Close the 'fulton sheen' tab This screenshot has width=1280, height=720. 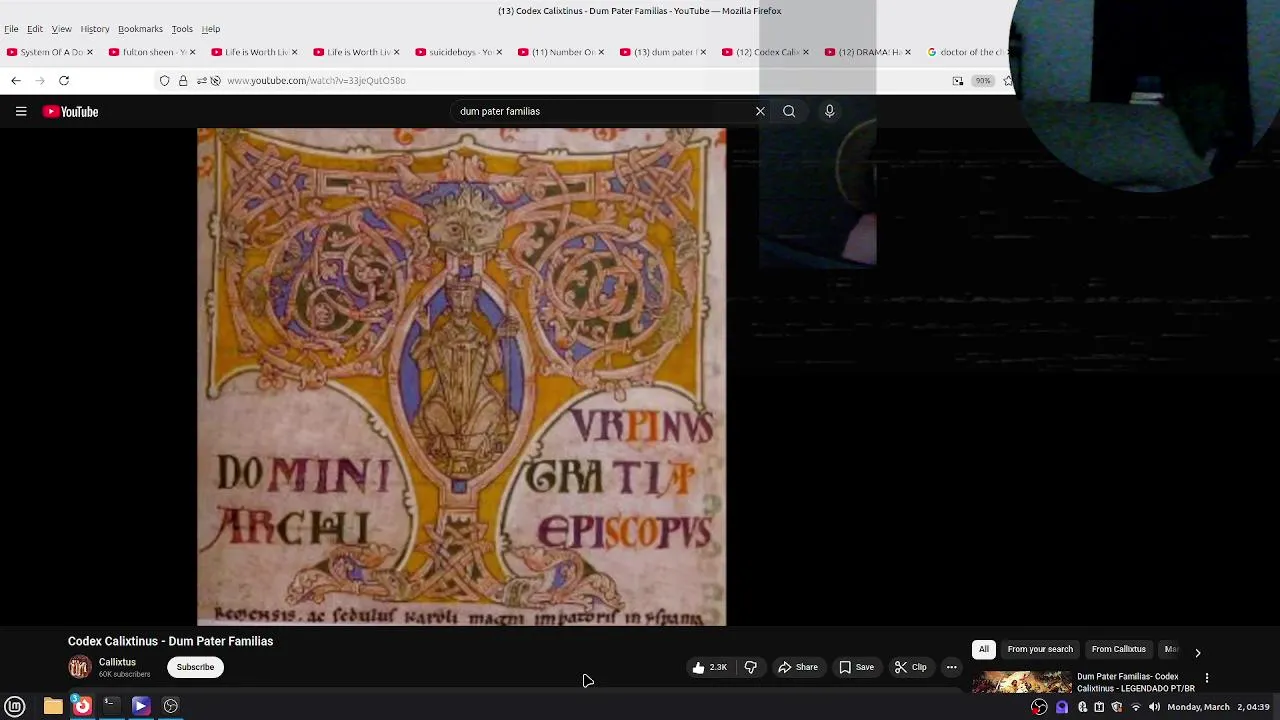[x=192, y=52]
